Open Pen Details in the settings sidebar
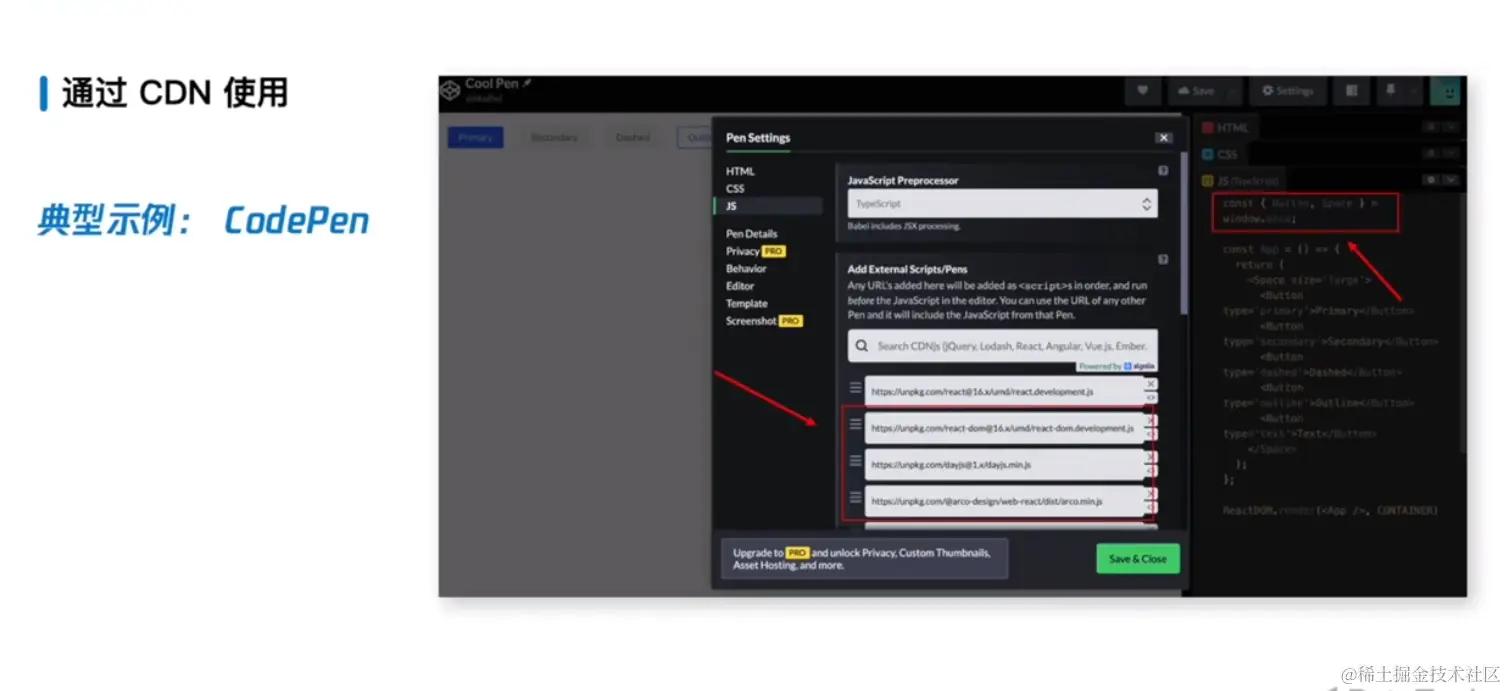1507x691 pixels. tap(751, 234)
